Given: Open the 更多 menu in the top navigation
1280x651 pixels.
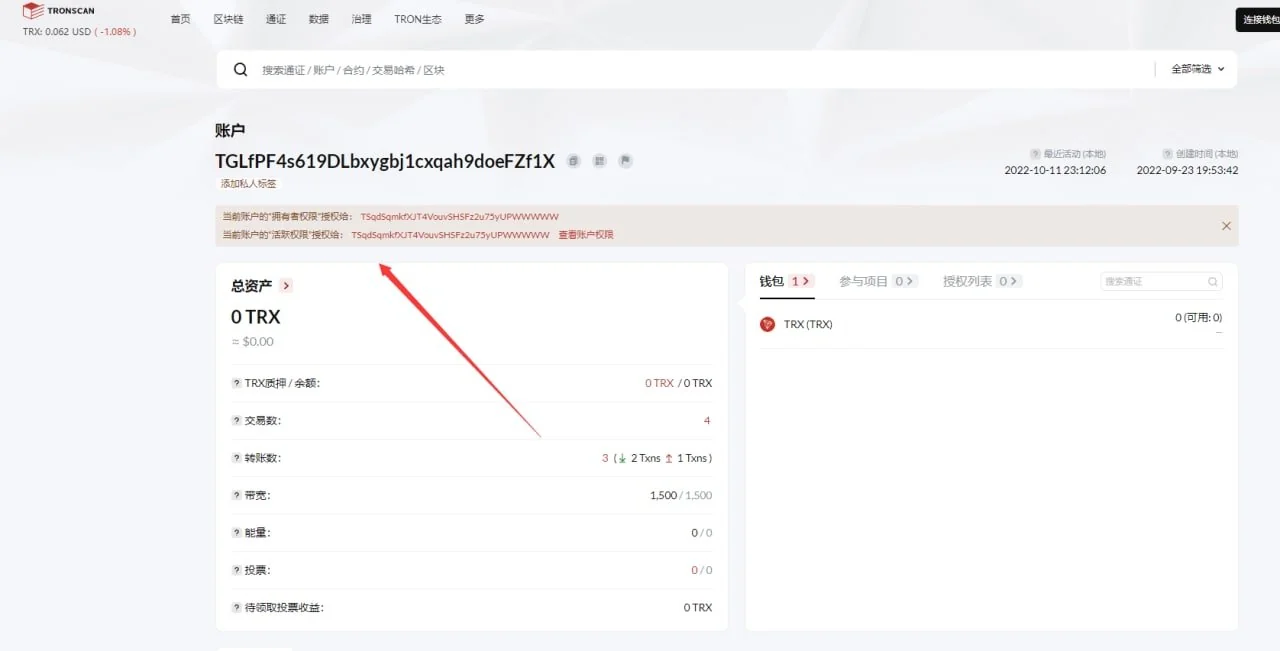Looking at the screenshot, I should [475, 19].
